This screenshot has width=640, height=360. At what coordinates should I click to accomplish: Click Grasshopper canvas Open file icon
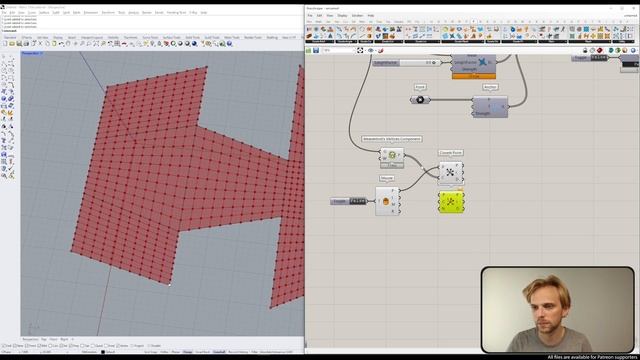coord(309,50)
